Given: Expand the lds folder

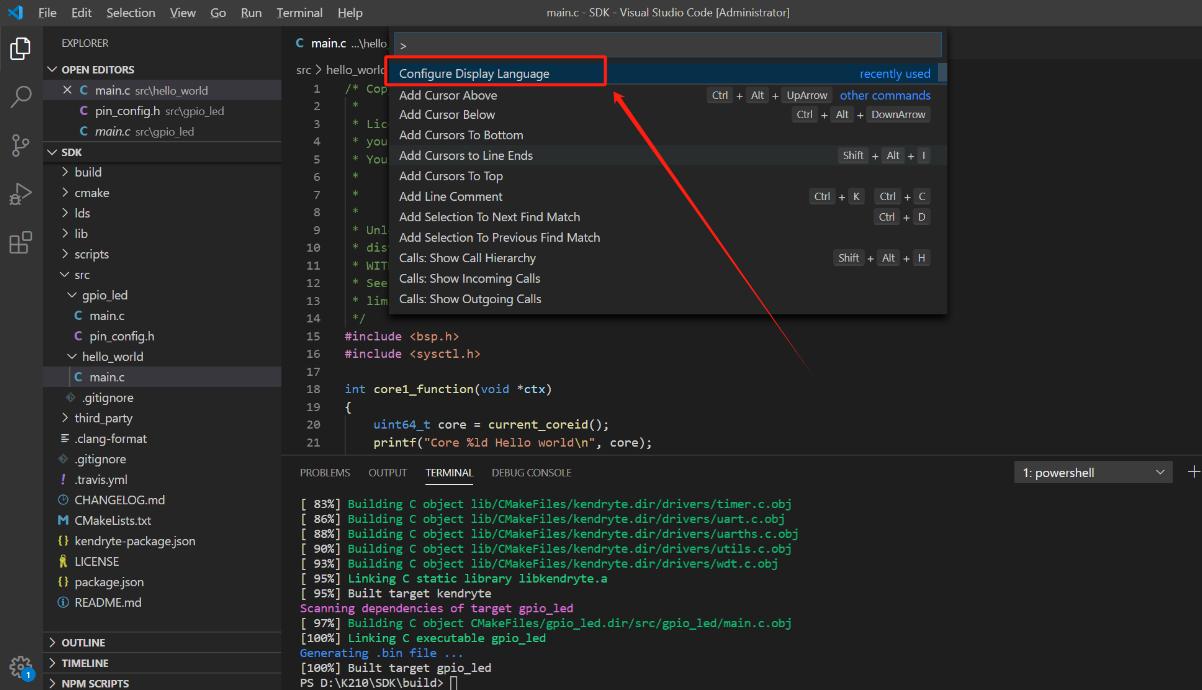Looking at the screenshot, I should (163, 213).
